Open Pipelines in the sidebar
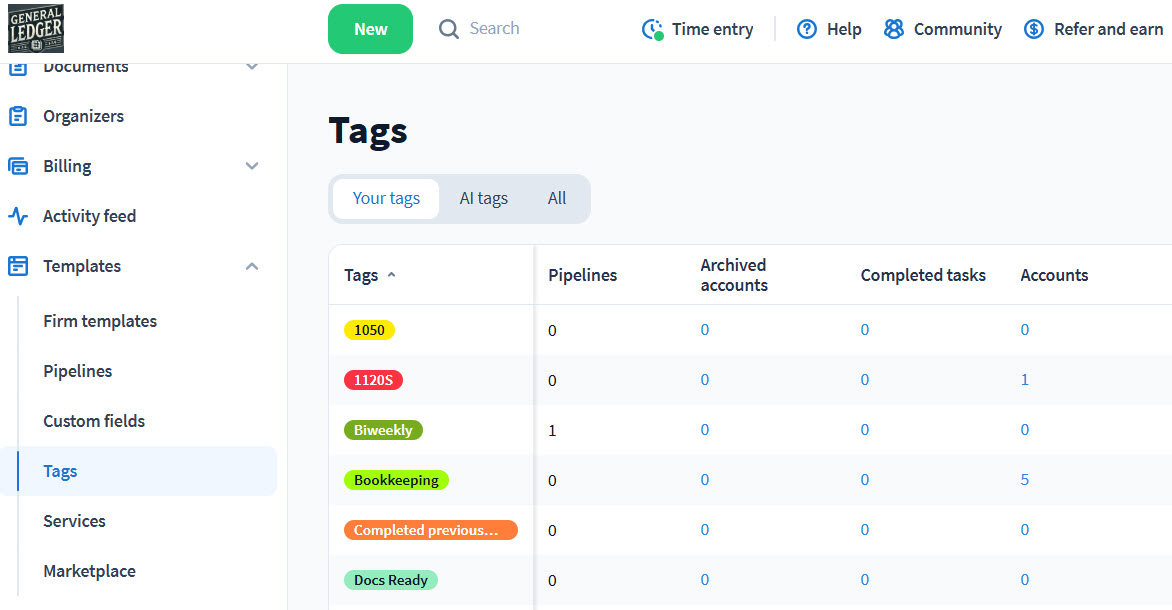Viewport: 1172px width, 610px height. pos(78,371)
